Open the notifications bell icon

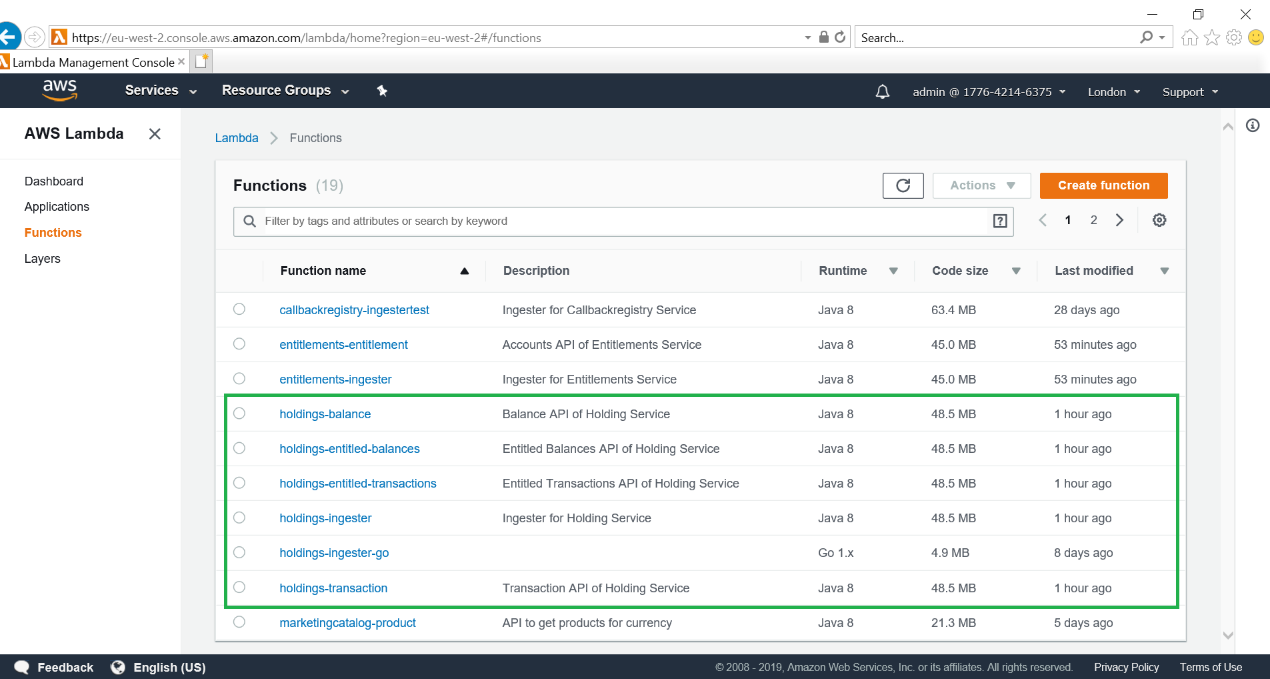coord(882,92)
